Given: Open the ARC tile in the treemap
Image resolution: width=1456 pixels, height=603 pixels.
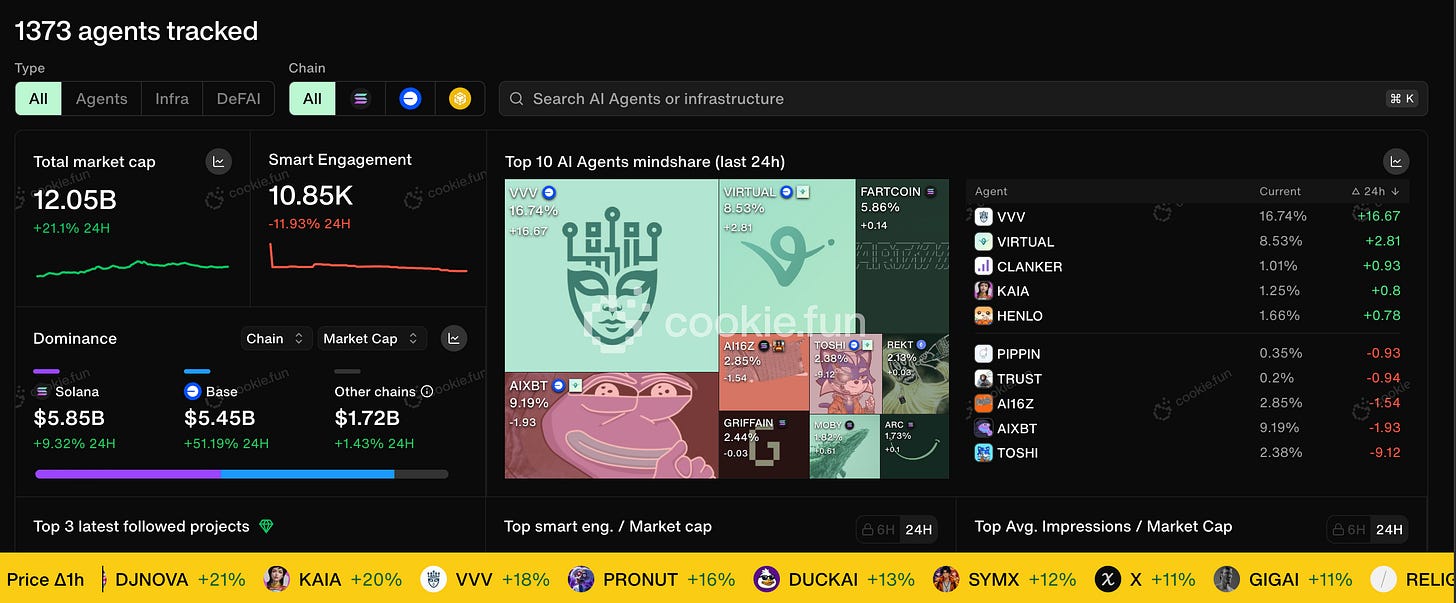Looking at the screenshot, I should pos(915,447).
